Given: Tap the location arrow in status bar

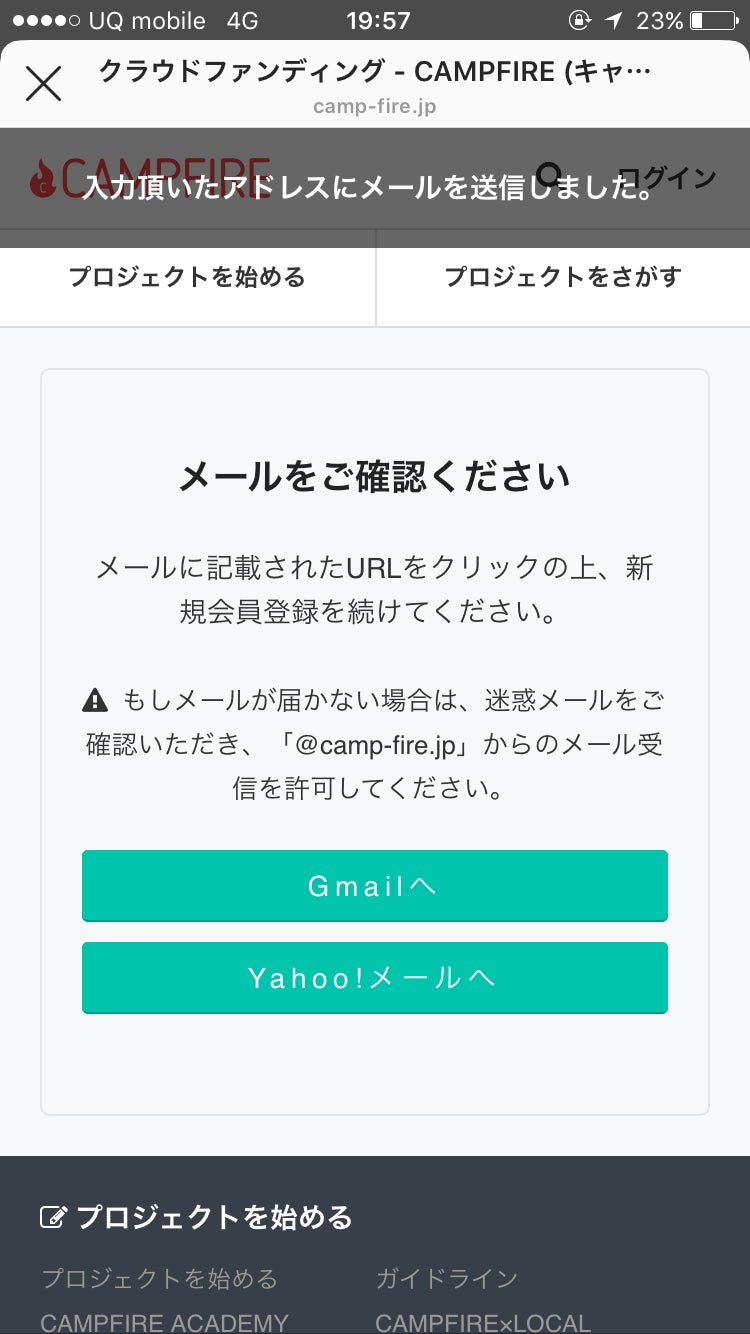Looking at the screenshot, I should pyautogui.click(x=613, y=20).
